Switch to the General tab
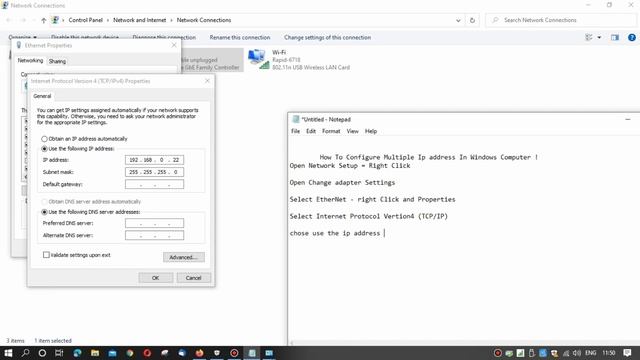Screen dimensions: 640x360 (42, 96)
